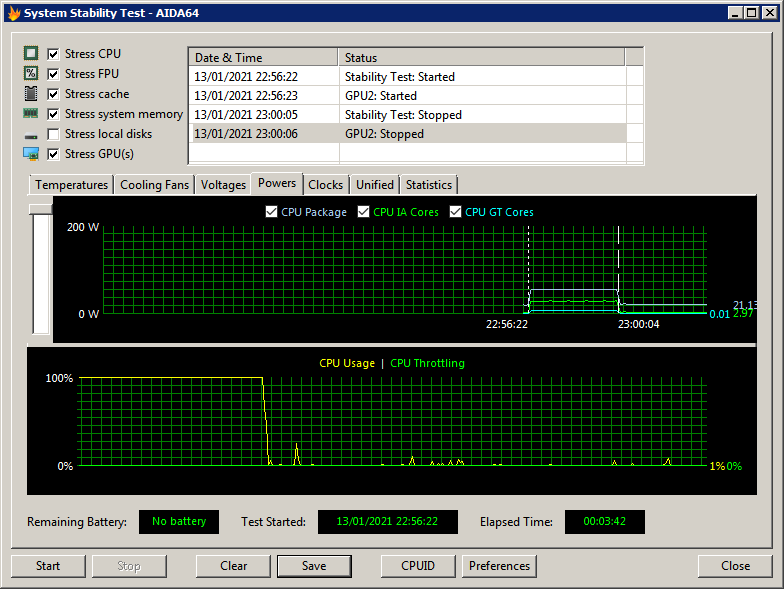This screenshot has height=589, width=784.
Task: Click the Start button
Action: pos(48,566)
